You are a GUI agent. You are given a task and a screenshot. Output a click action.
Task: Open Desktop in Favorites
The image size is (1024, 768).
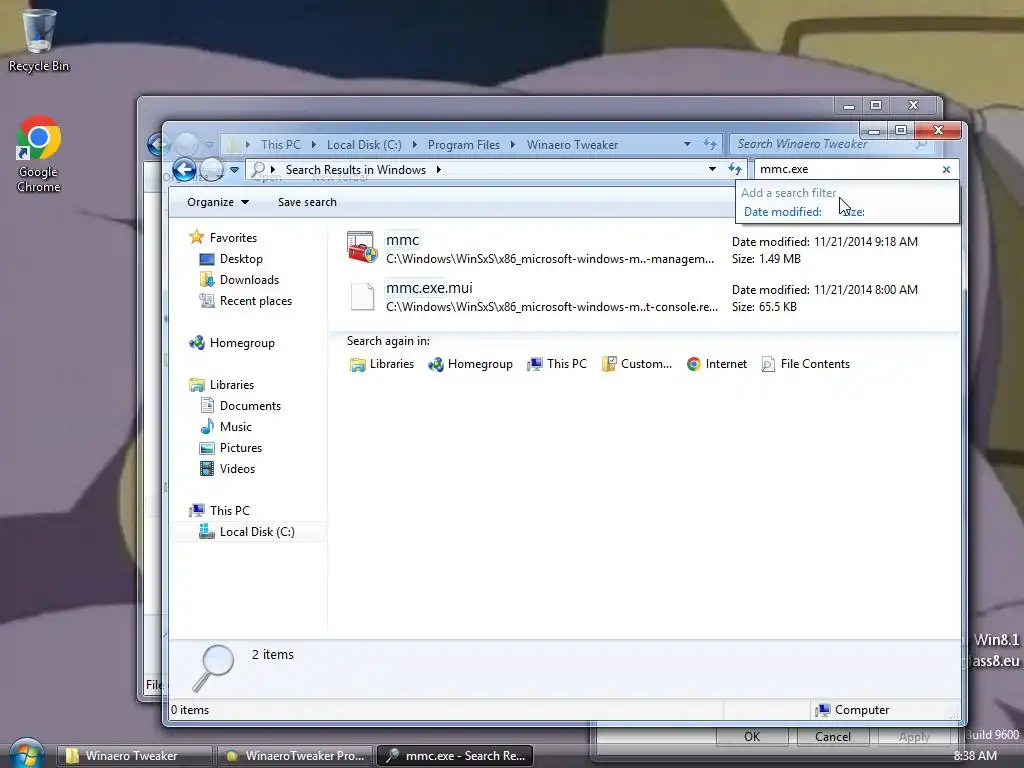[241, 259]
